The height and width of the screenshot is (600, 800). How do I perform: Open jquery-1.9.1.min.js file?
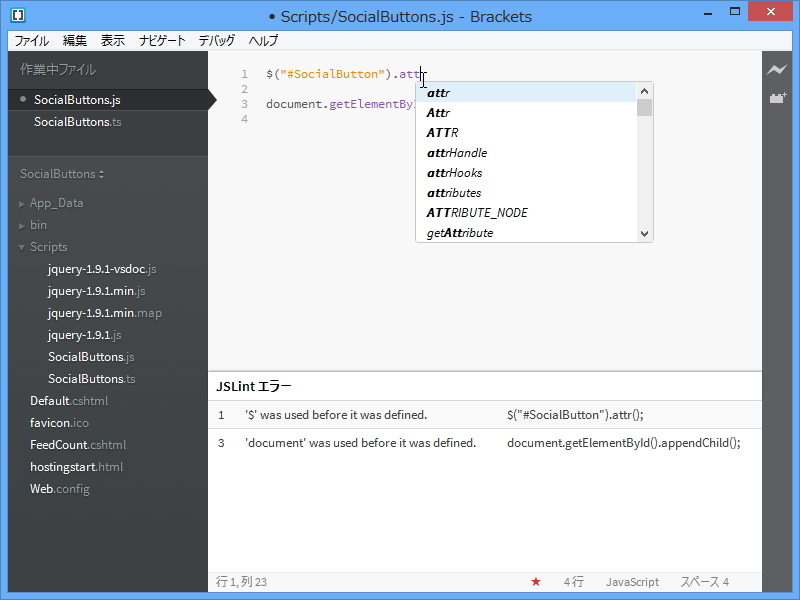pos(96,291)
